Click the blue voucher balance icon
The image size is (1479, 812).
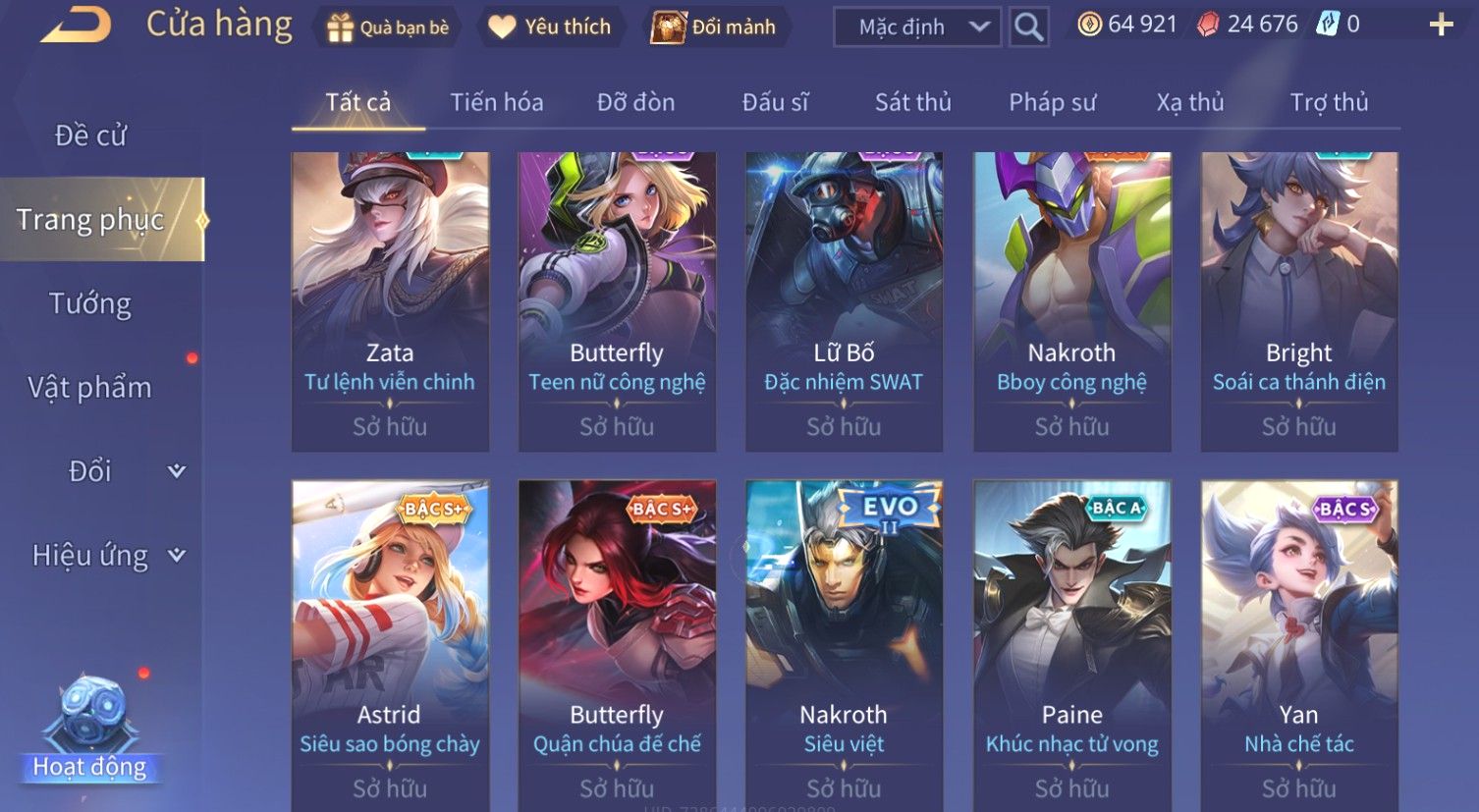point(1328,25)
